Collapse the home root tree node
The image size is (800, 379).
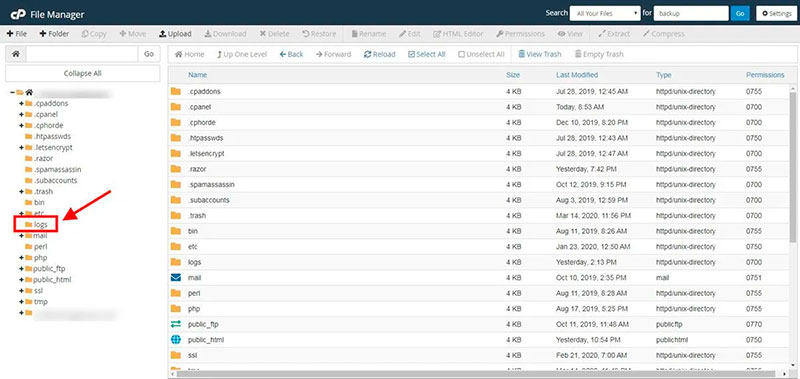12,92
